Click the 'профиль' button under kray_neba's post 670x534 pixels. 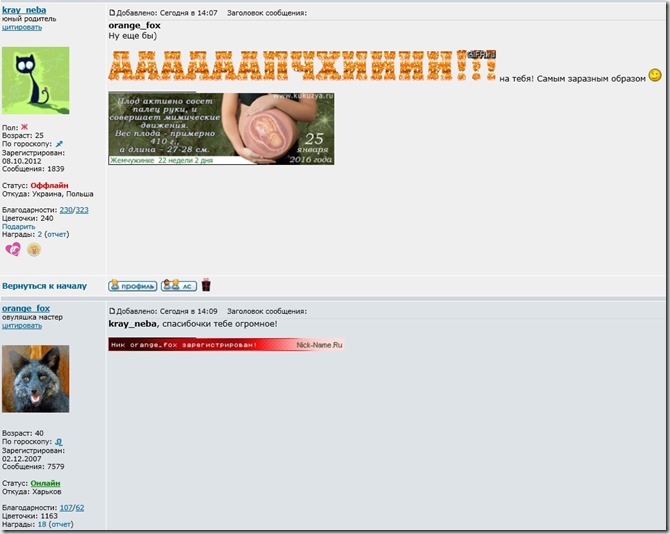pyautogui.click(x=132, y=285)
